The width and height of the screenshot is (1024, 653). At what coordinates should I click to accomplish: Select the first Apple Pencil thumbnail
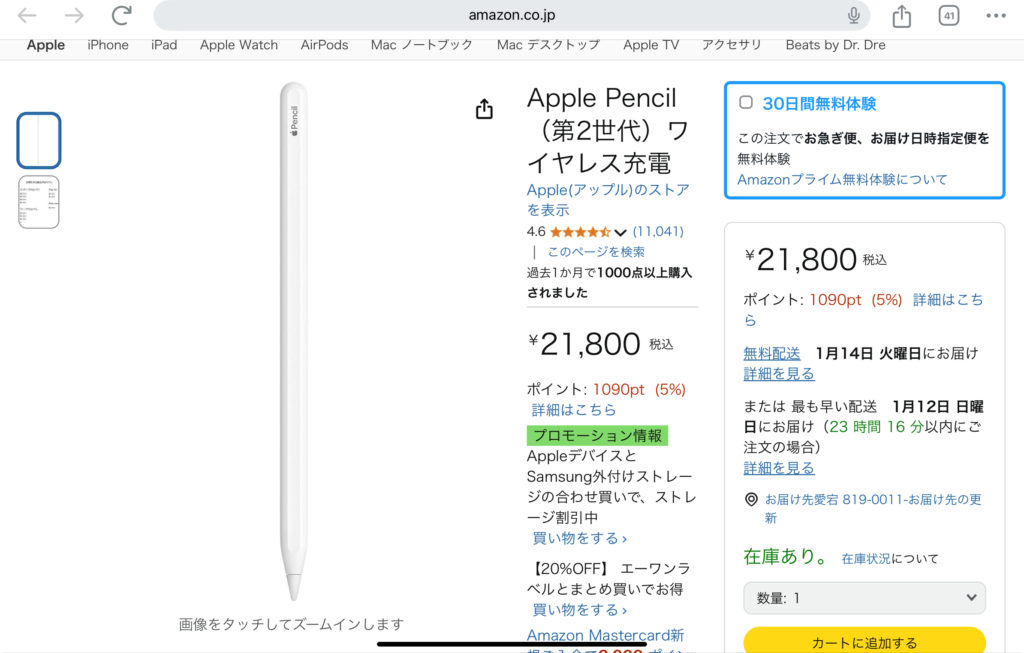pos(39,140)
